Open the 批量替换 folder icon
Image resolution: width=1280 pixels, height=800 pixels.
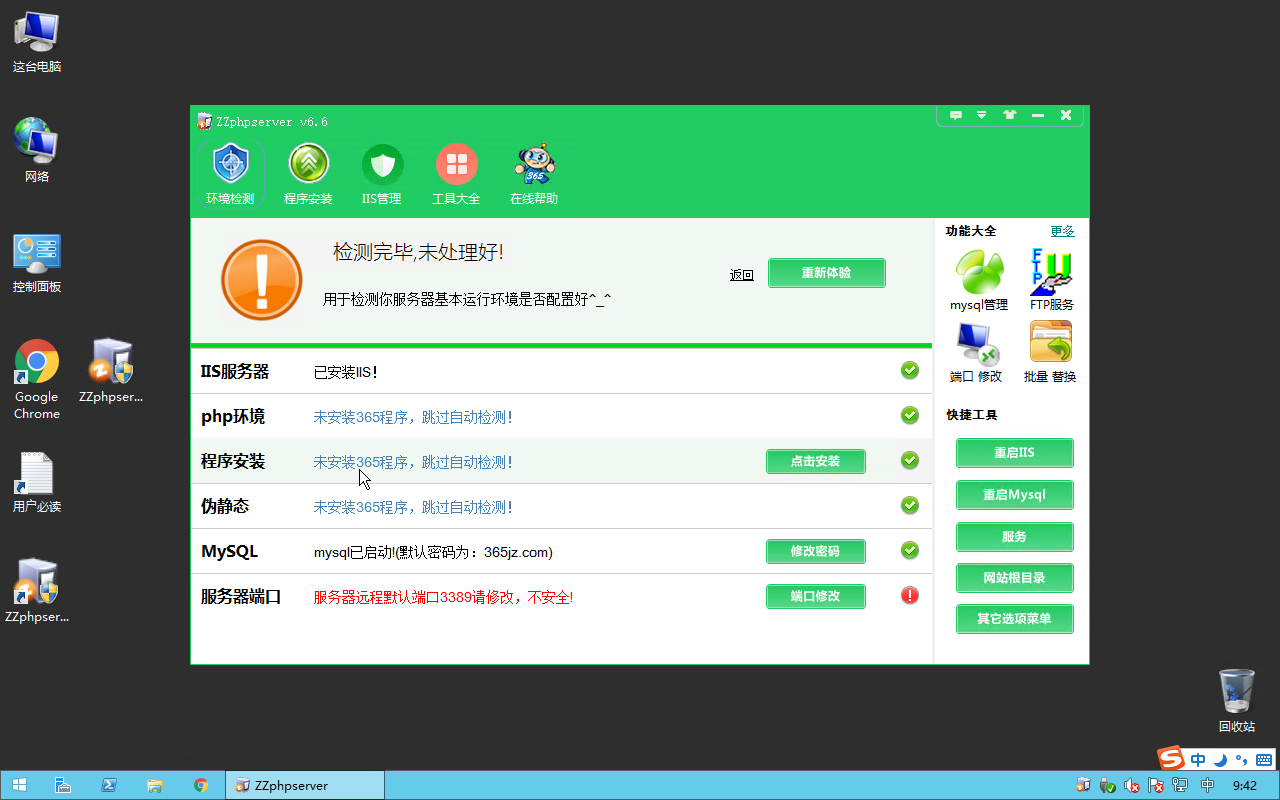(x=1050, y=353)
